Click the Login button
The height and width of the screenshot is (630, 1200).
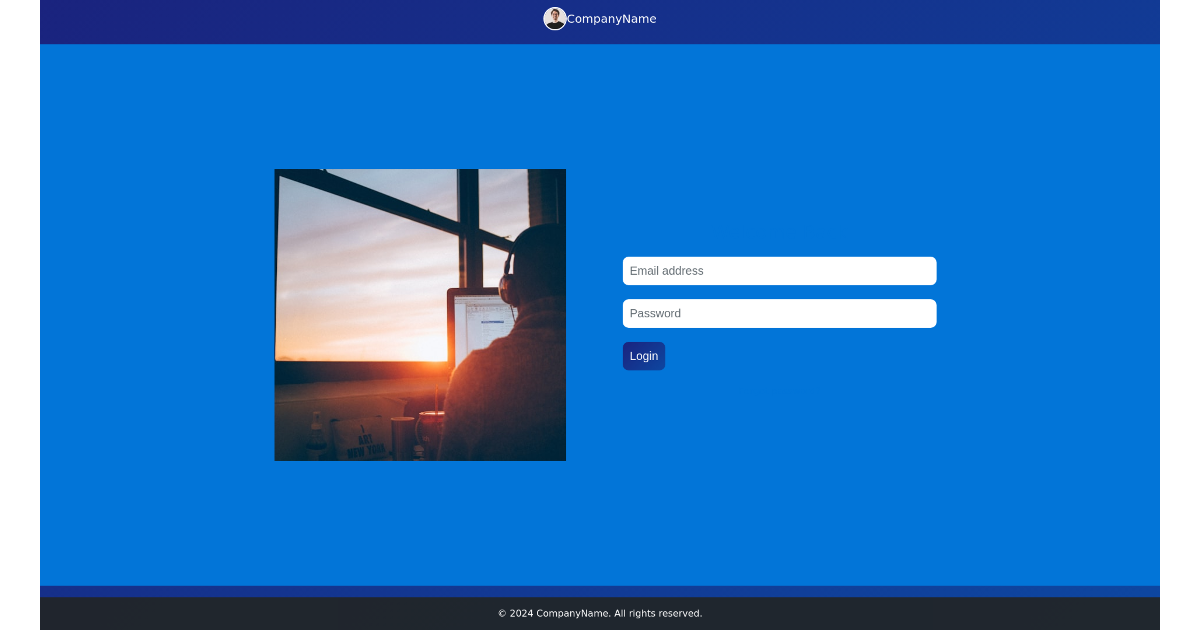643,355
